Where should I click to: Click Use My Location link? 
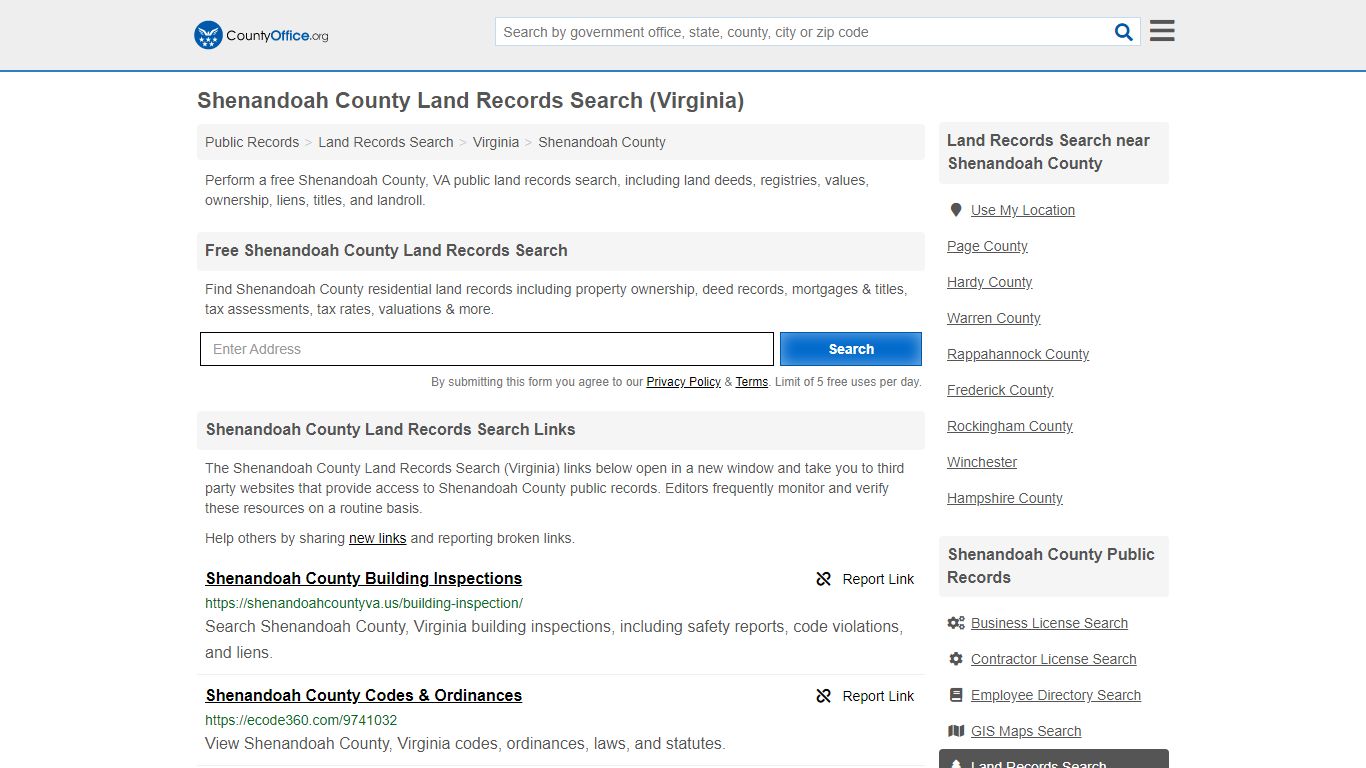coord(1023,210)
